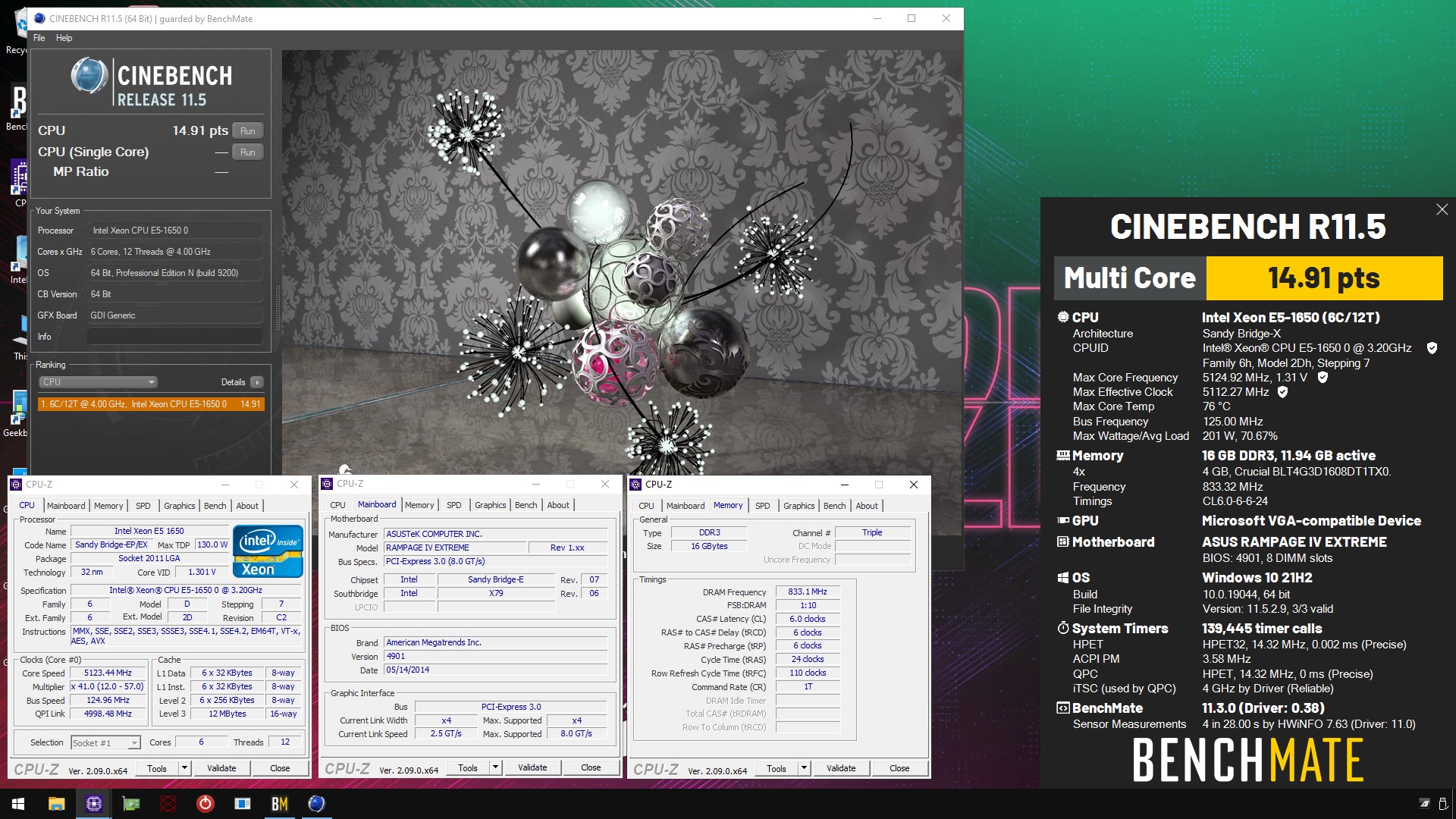Switch to CPU-Z purple chip taskbar icon
The image size is (1456, 819).
(94, 804)
